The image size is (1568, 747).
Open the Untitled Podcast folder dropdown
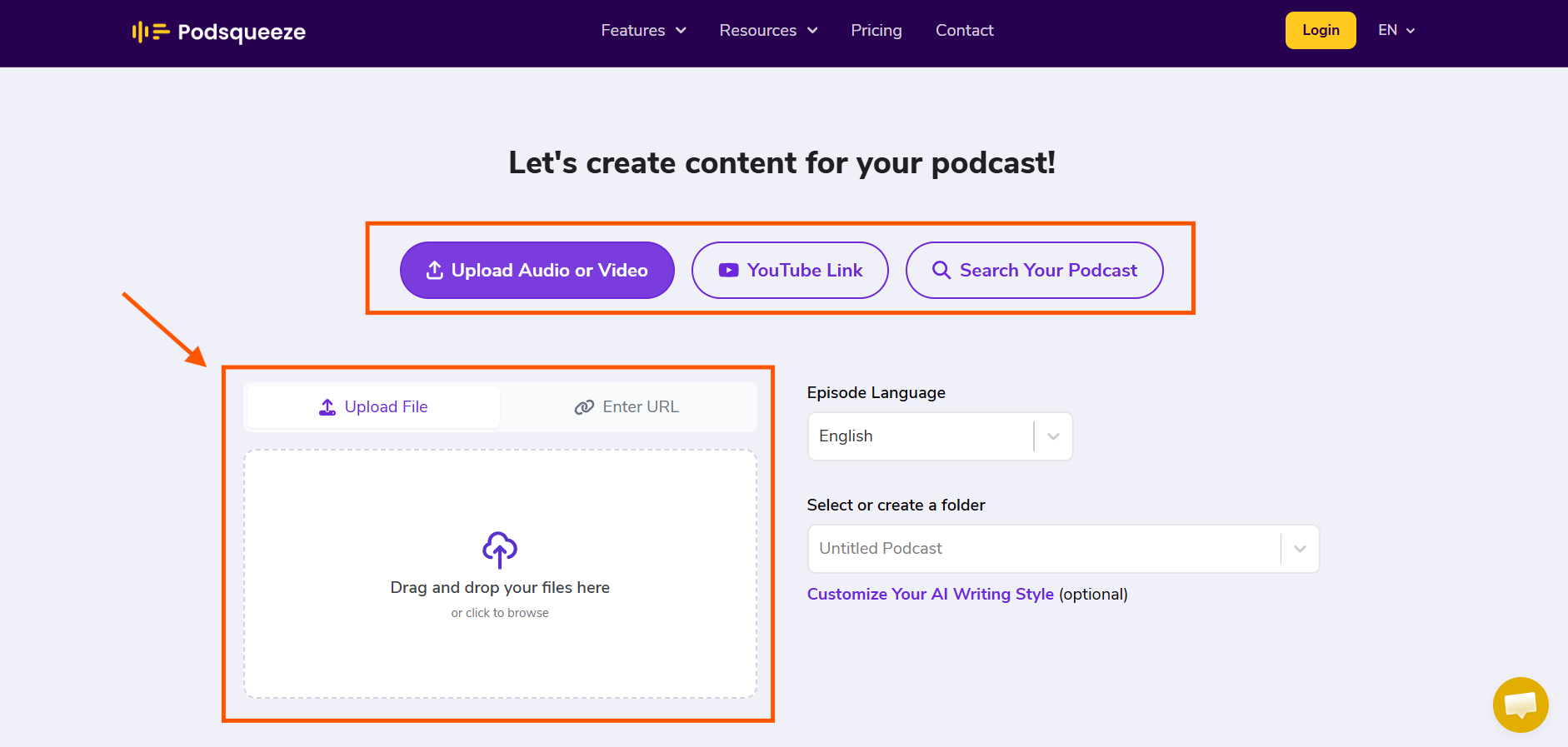pyautogui.click(x=1063, y=549)
